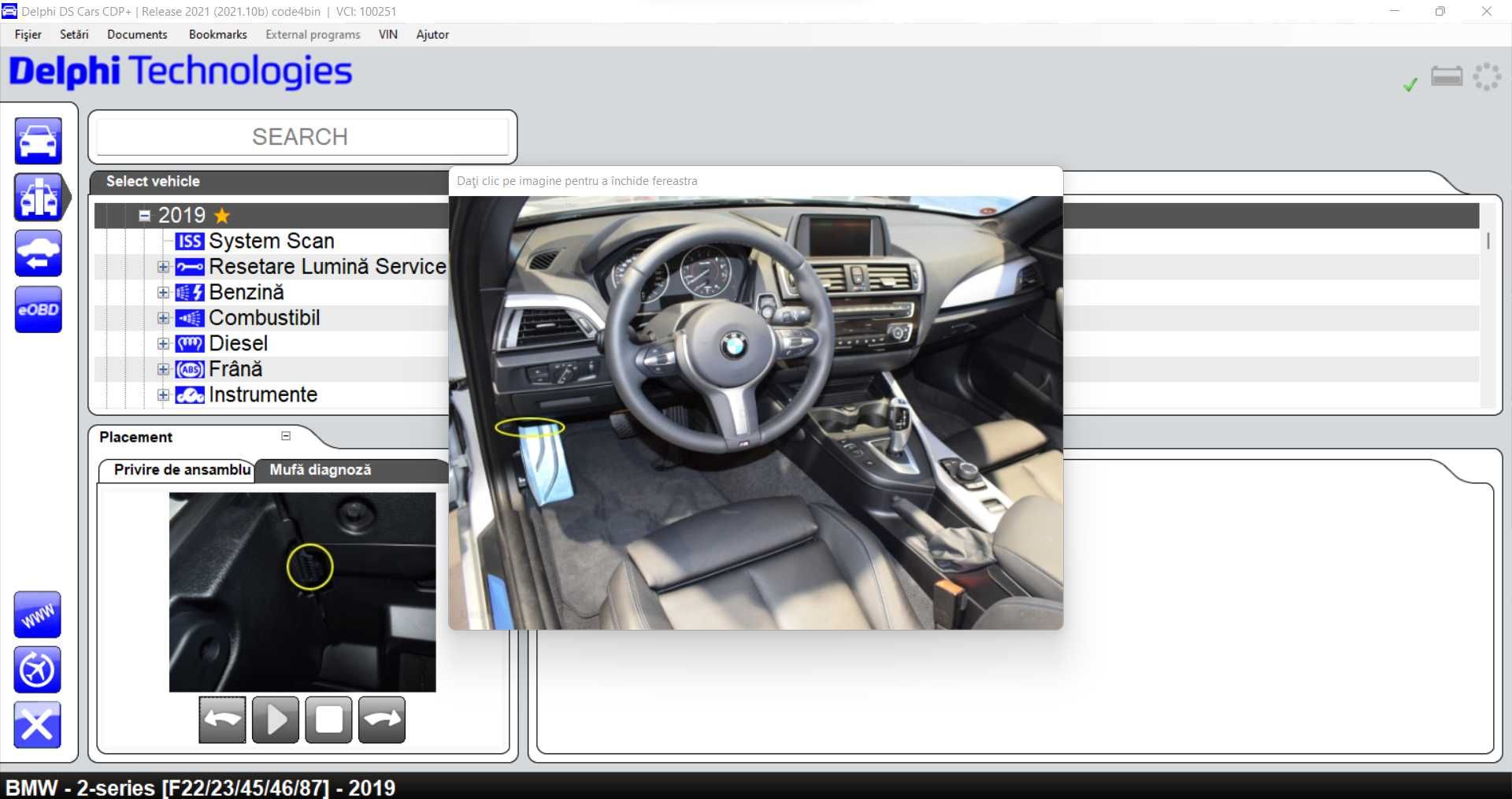Select the 2019 year row
This screenshot has width=1512, height=799.
[272, 215]
